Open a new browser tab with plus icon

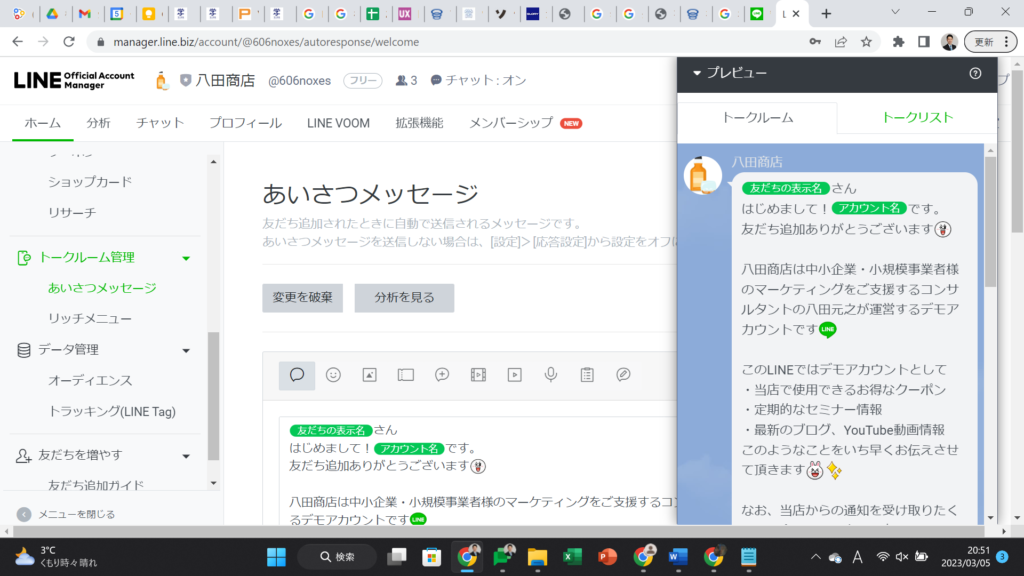point(826,14)
